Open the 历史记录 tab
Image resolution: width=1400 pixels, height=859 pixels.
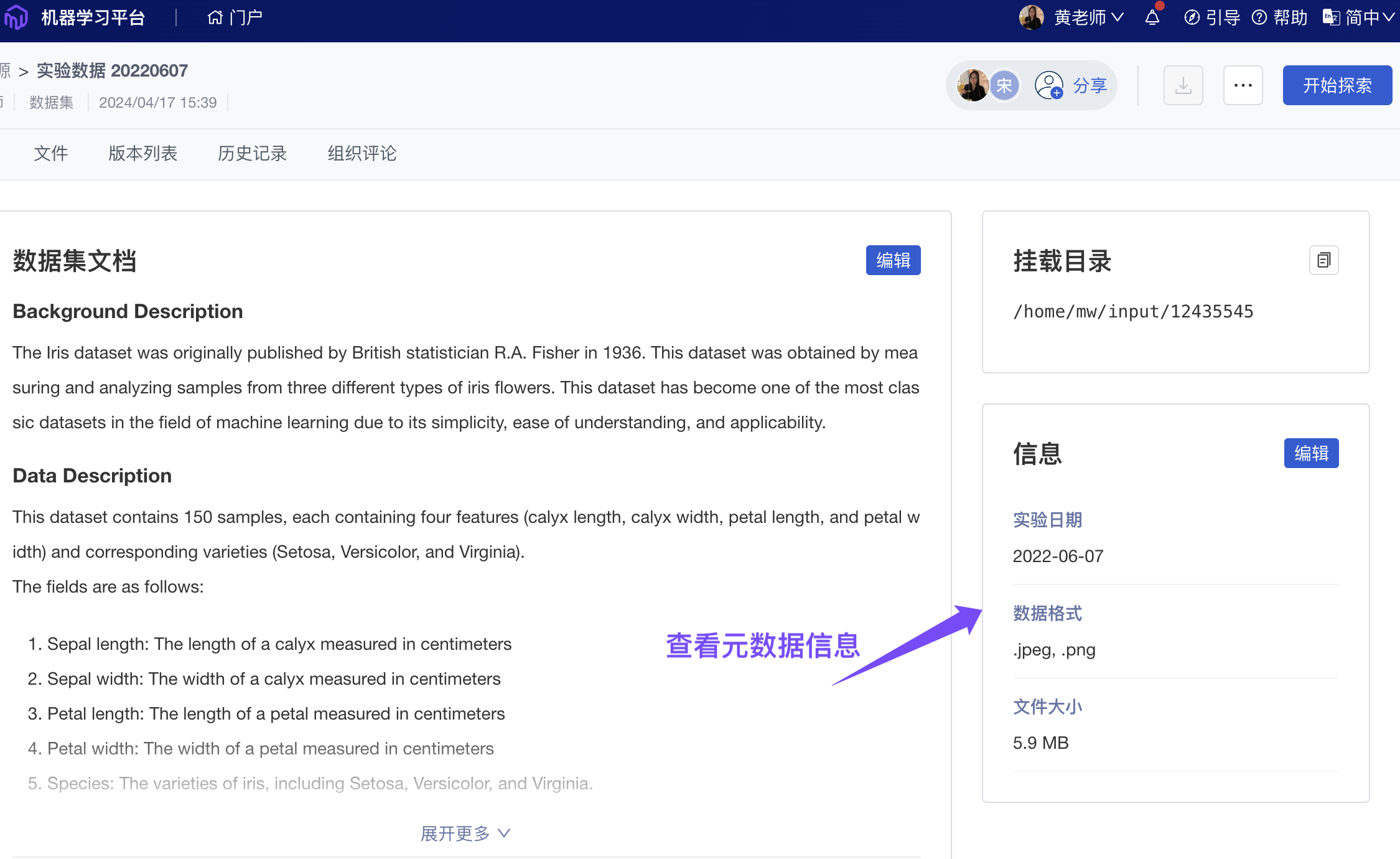[x=252, y=153]
